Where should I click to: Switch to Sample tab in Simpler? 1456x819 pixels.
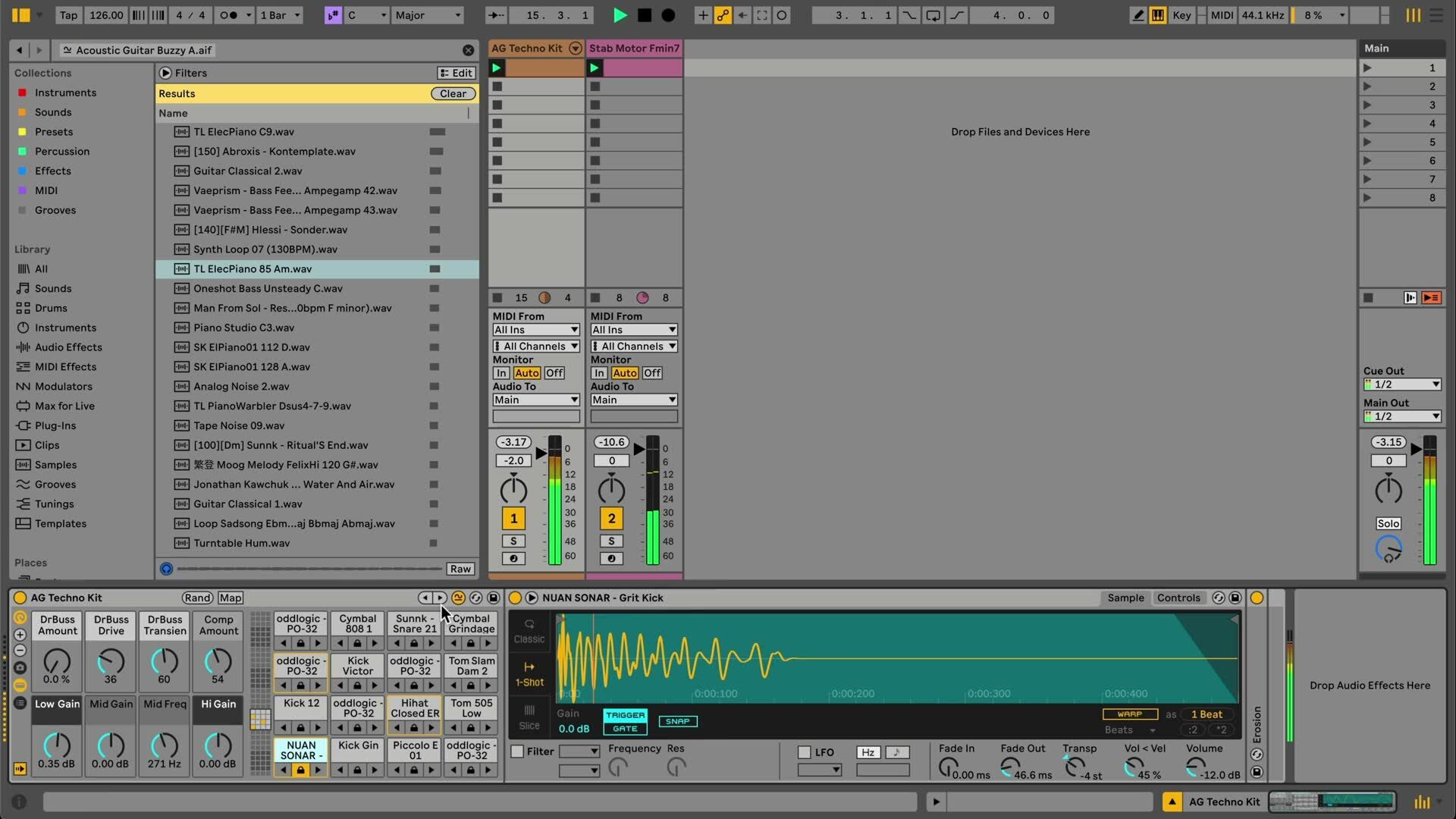point(1125,598)
